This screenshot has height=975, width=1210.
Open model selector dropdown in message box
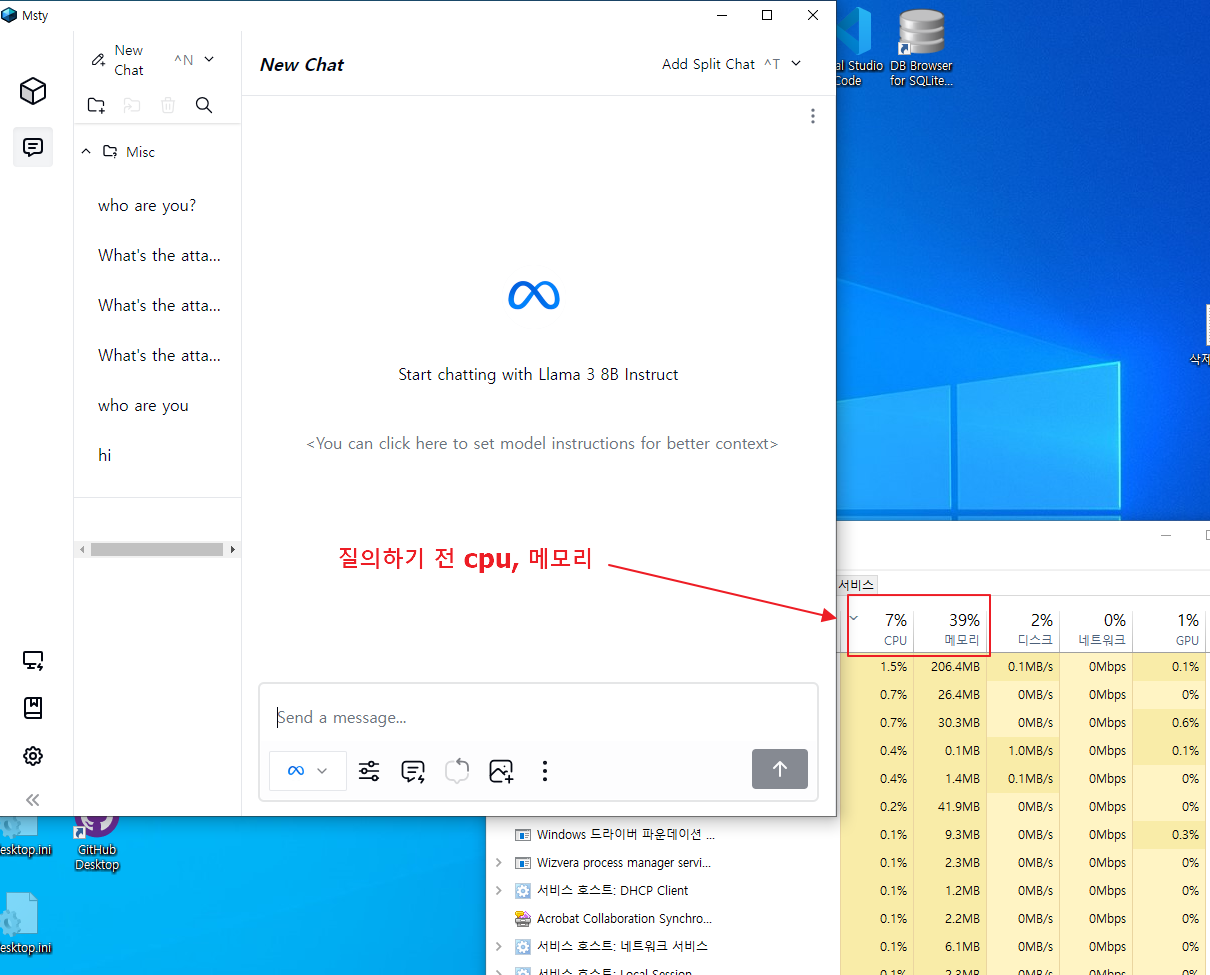coord(308,771)
